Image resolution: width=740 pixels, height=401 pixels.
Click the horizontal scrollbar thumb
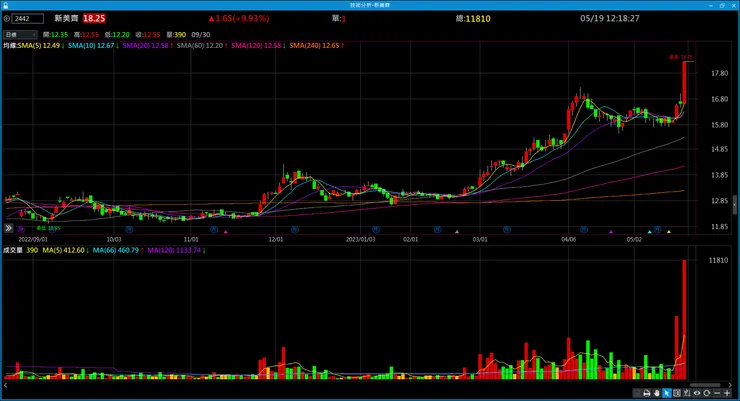coord(705,385)
